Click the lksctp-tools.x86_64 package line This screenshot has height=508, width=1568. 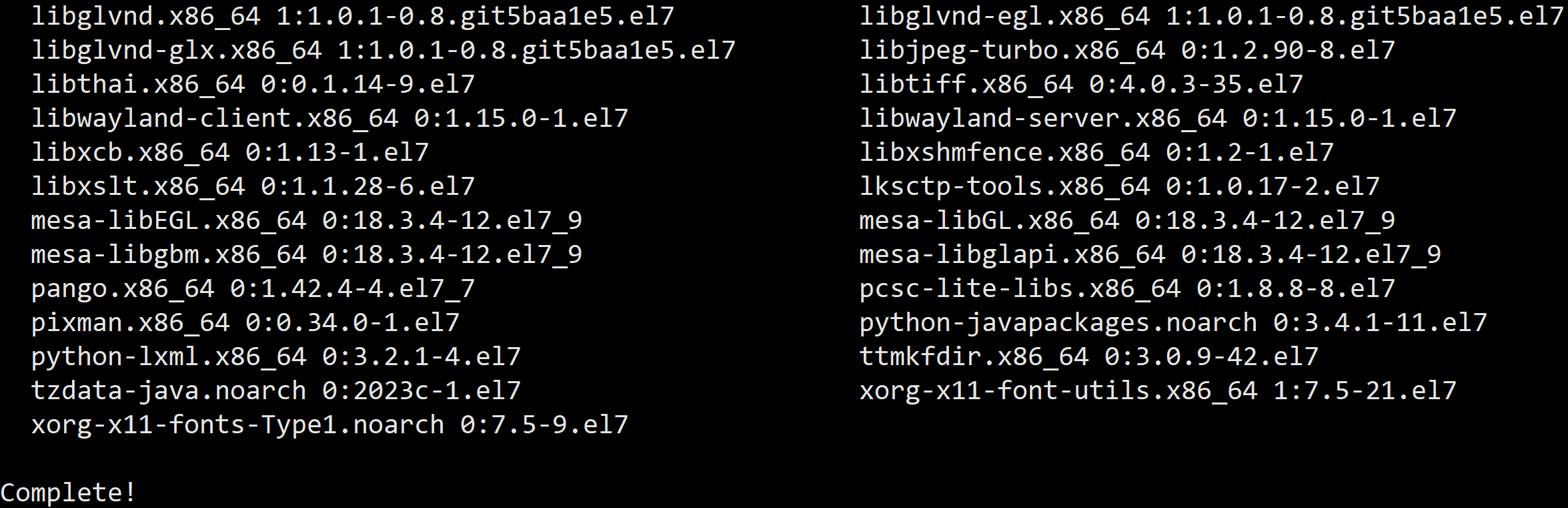[x=1119, y=187]
